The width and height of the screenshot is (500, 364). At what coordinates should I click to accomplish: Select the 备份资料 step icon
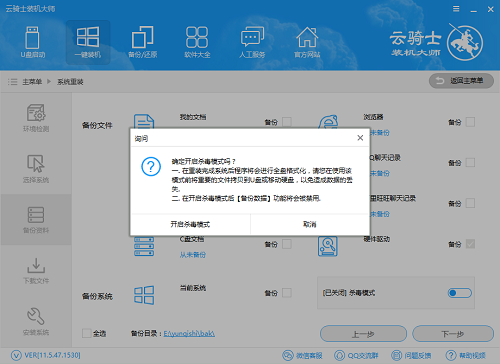36,215
